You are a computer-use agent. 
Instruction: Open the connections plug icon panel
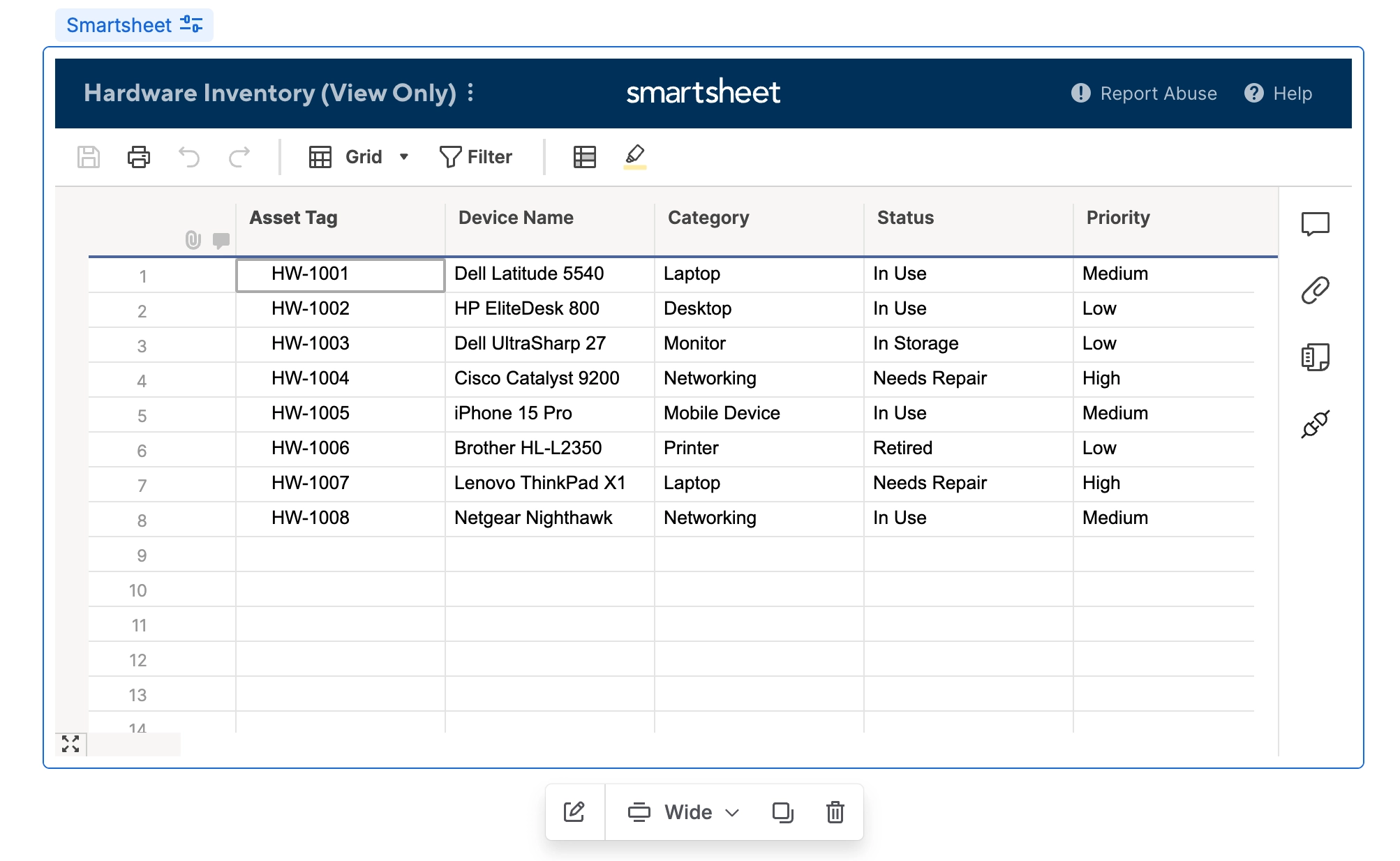point(1316,424)
